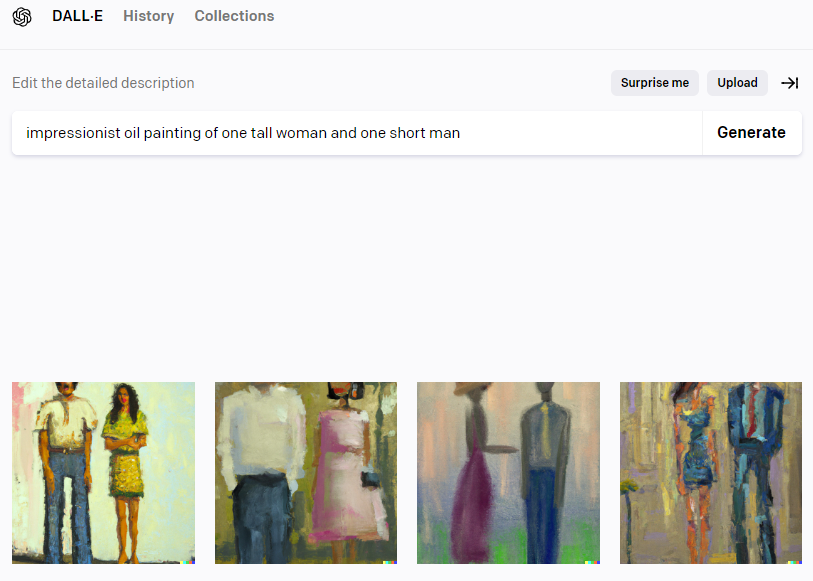Focus the prompt description text field
813x581 pixels.
pos(357,133)
